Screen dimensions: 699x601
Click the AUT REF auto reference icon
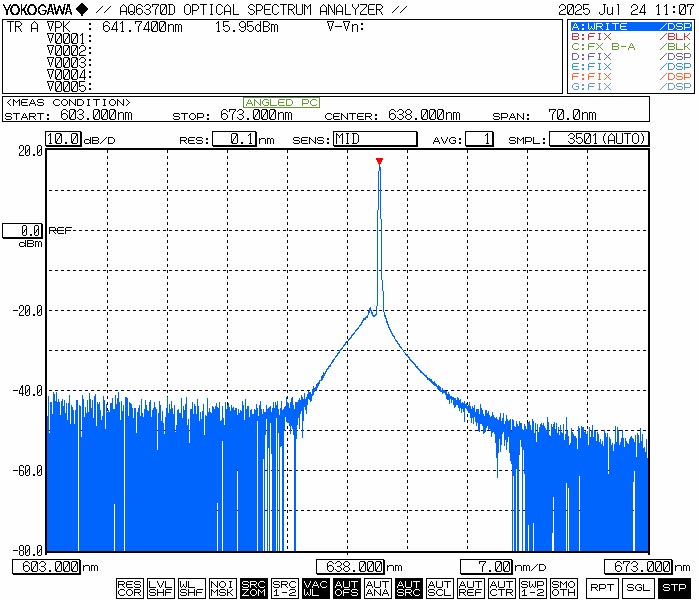tap(470, 588)
